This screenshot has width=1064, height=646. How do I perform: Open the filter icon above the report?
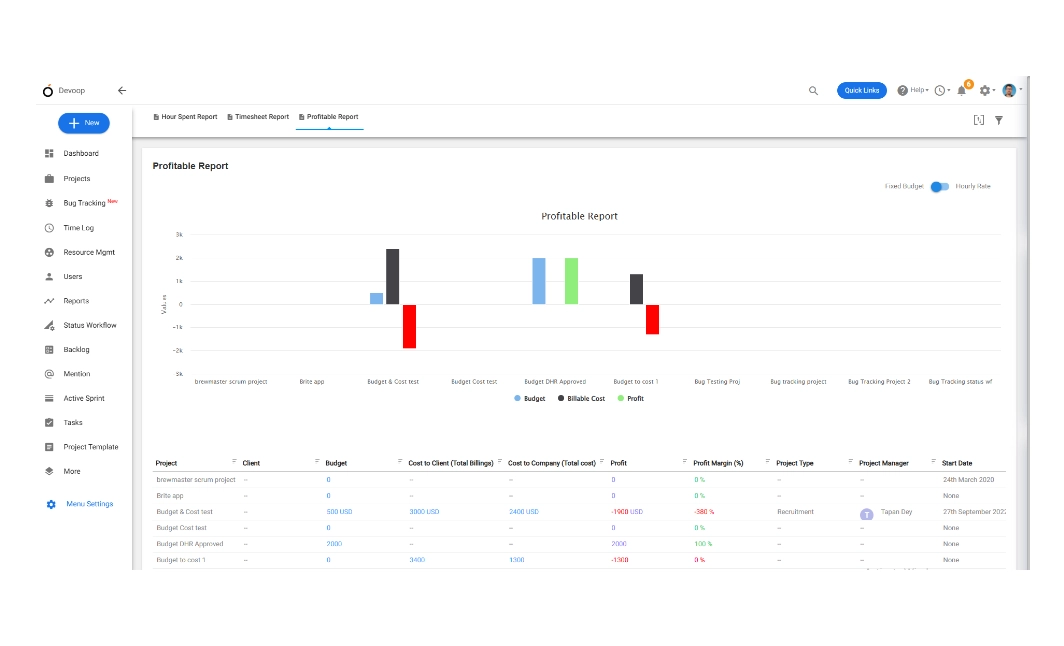(x=999, y=119)
